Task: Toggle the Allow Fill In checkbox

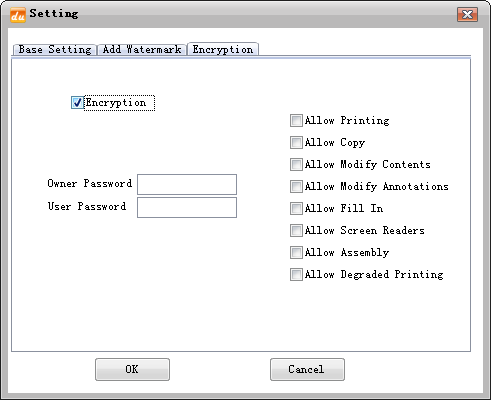Action: (x=296, y=208)
